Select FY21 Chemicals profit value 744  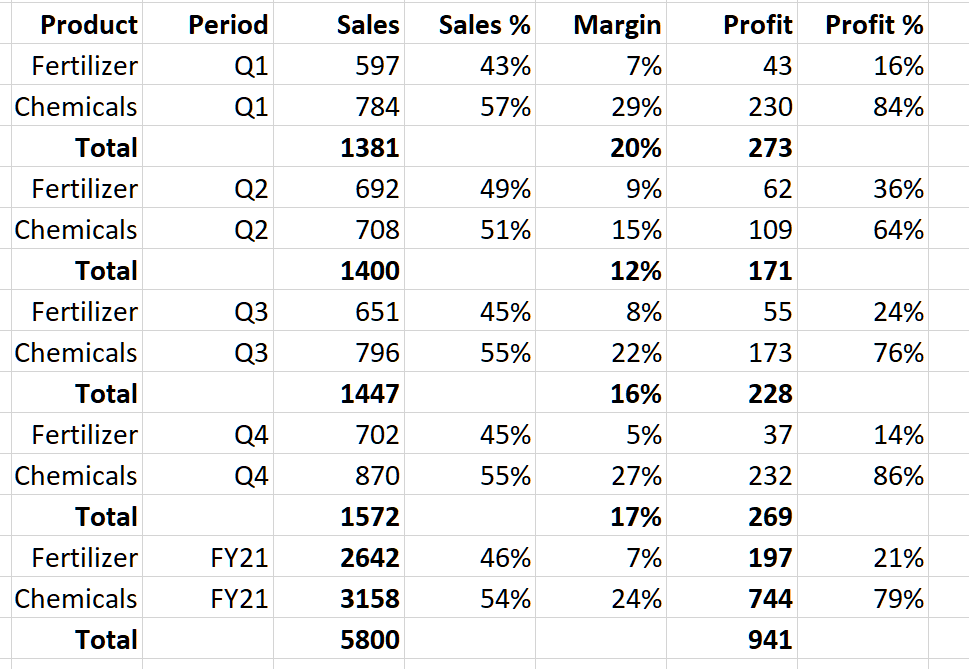click(770, 599)
